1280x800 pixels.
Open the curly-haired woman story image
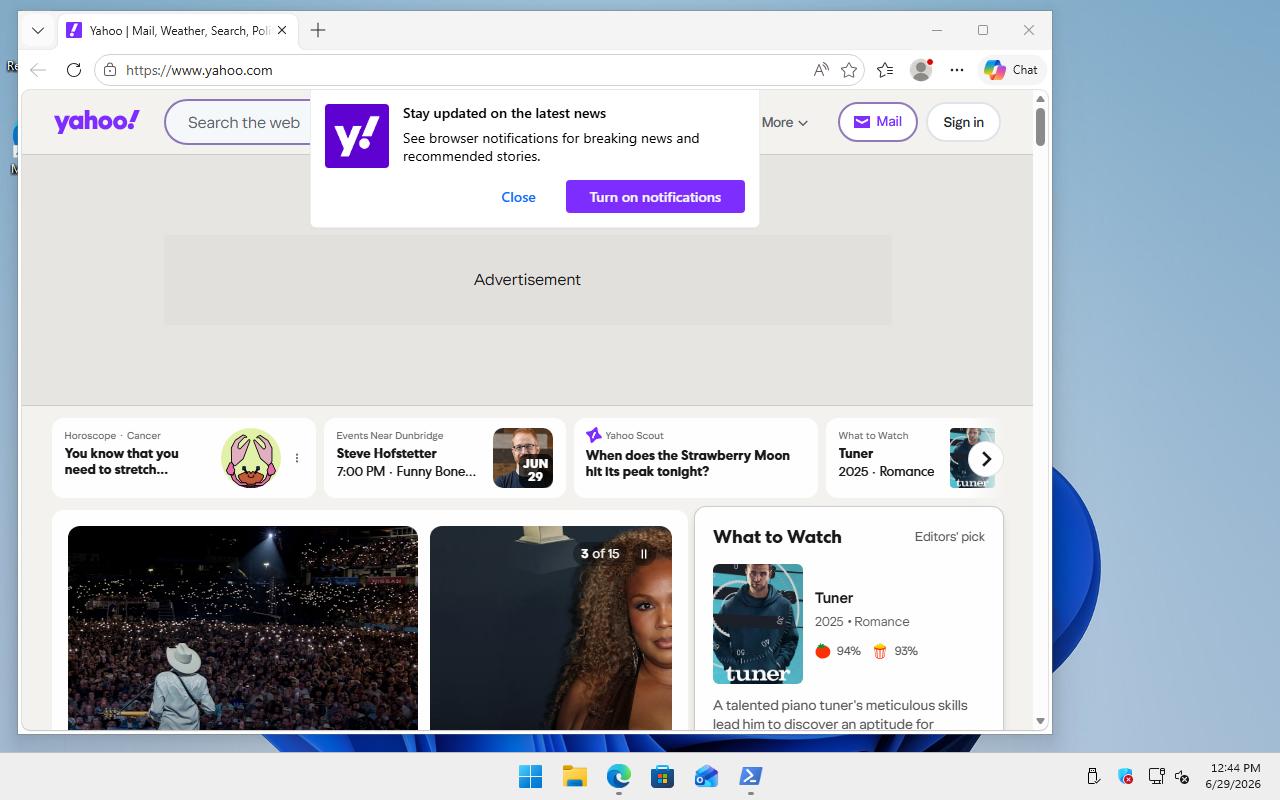[551, 628]
